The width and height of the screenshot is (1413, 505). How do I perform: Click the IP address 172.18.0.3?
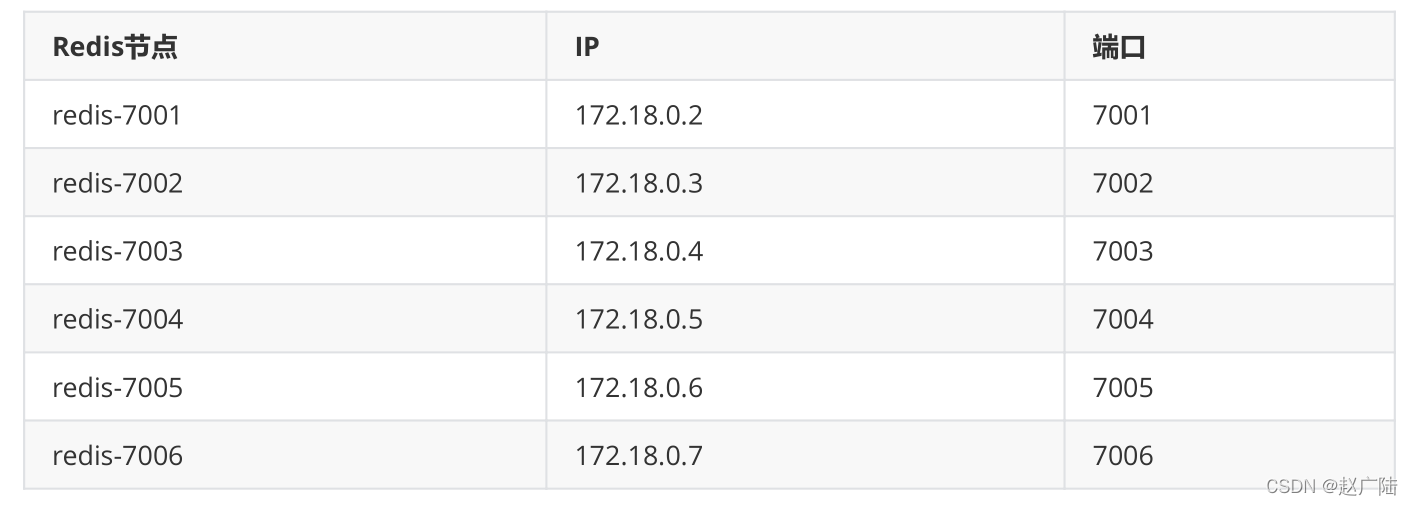638,183
